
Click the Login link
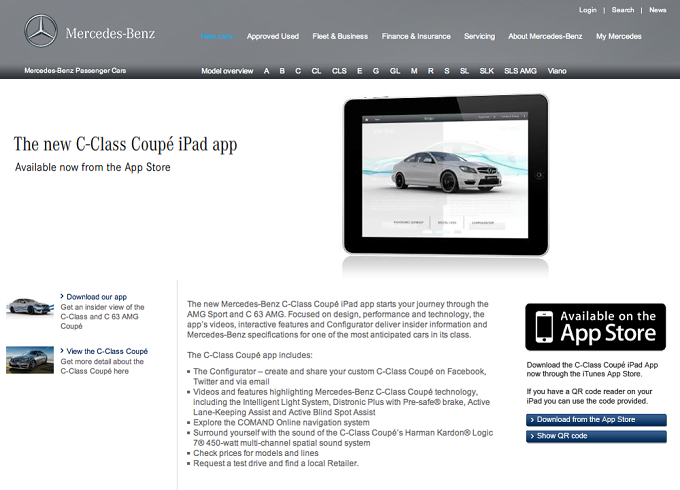(588, 10)
